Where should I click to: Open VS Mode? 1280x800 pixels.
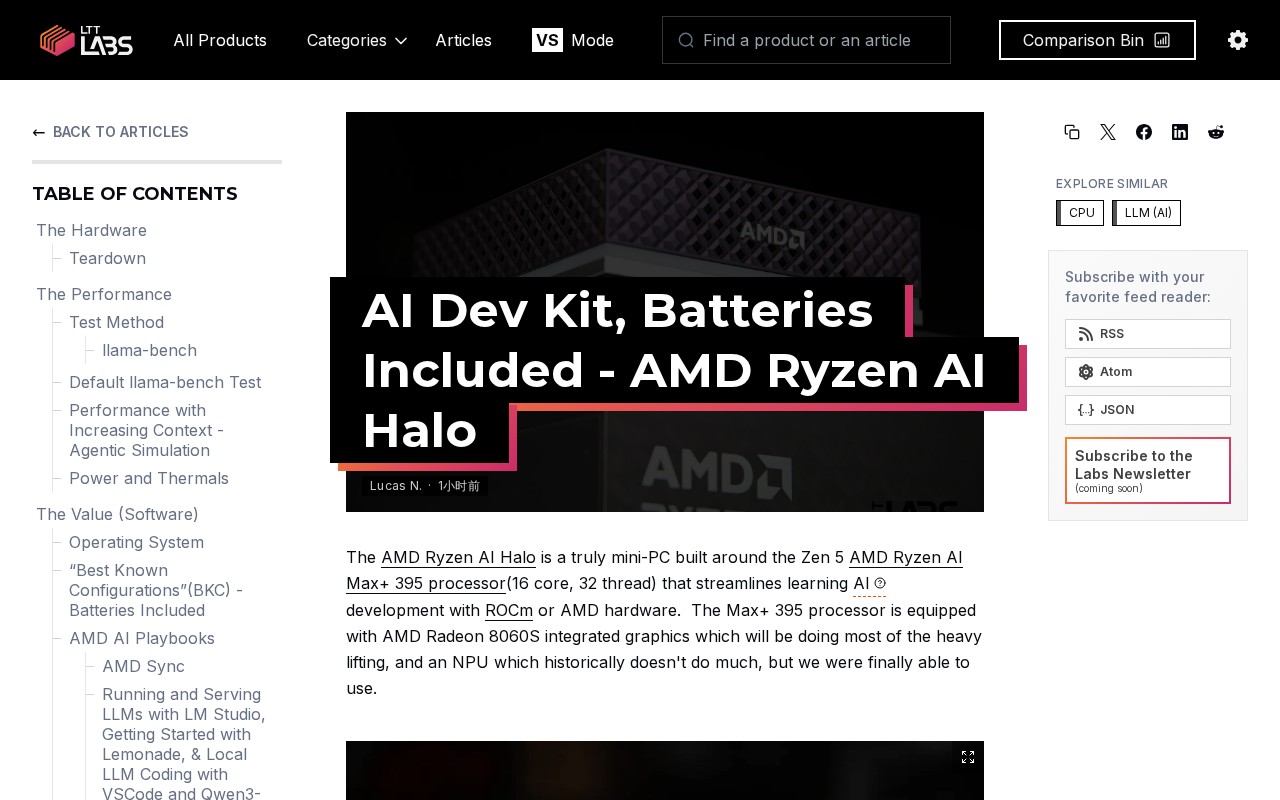[x=573, y=40]
